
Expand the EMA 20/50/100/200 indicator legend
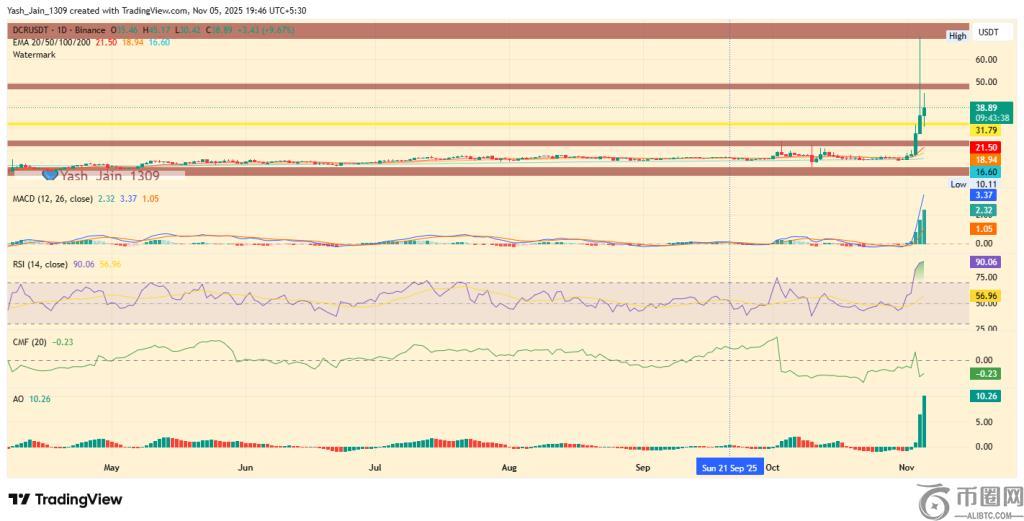click(50, 43)
